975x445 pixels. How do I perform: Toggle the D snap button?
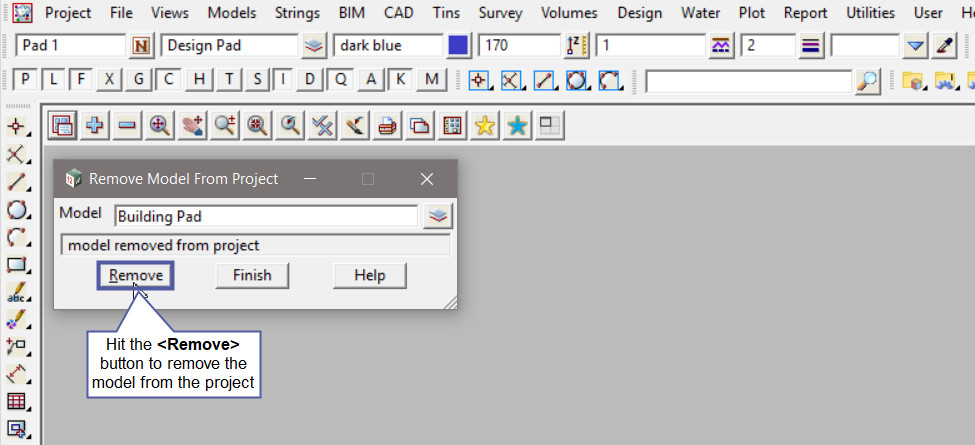(x=310, y=79)
